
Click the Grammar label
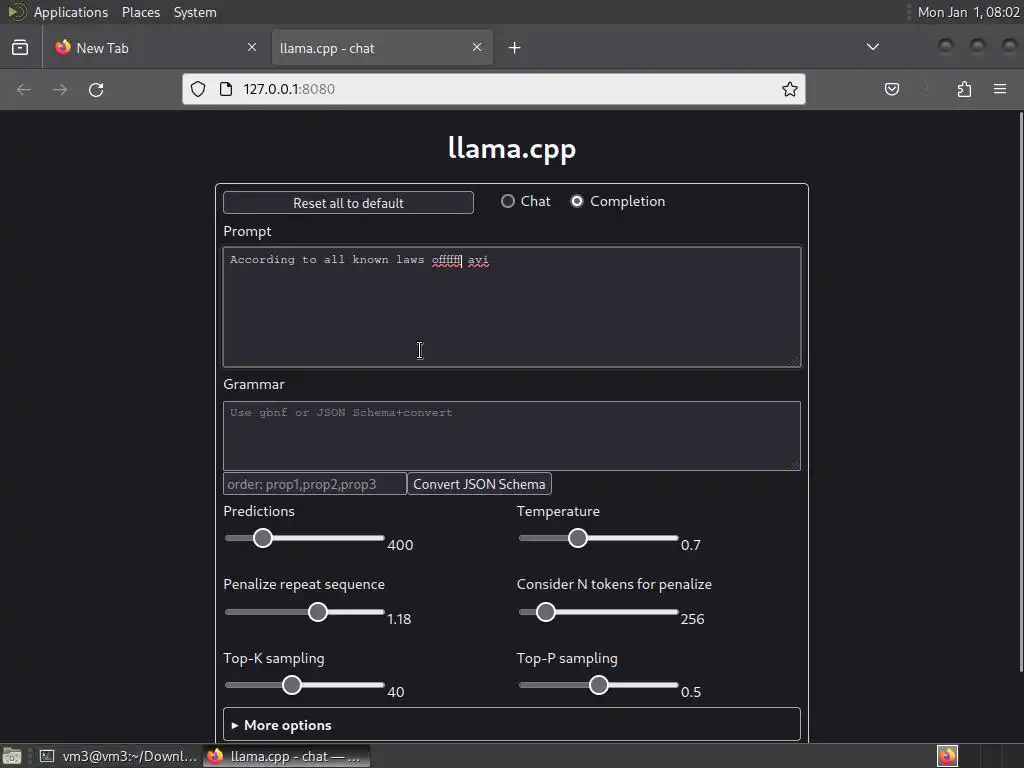tap(254, 384)
